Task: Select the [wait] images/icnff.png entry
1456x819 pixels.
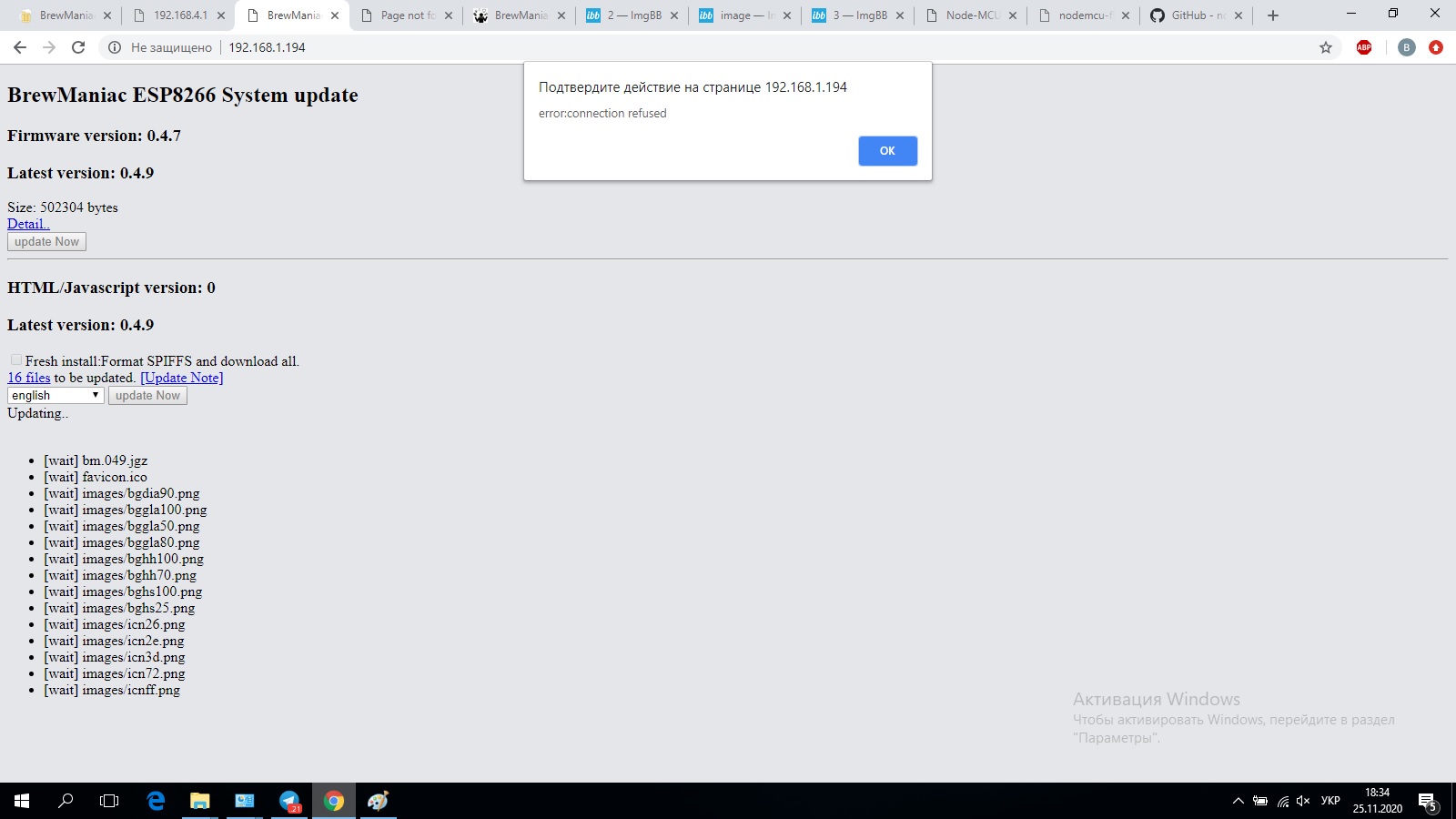Action: [x=112, y=690]
